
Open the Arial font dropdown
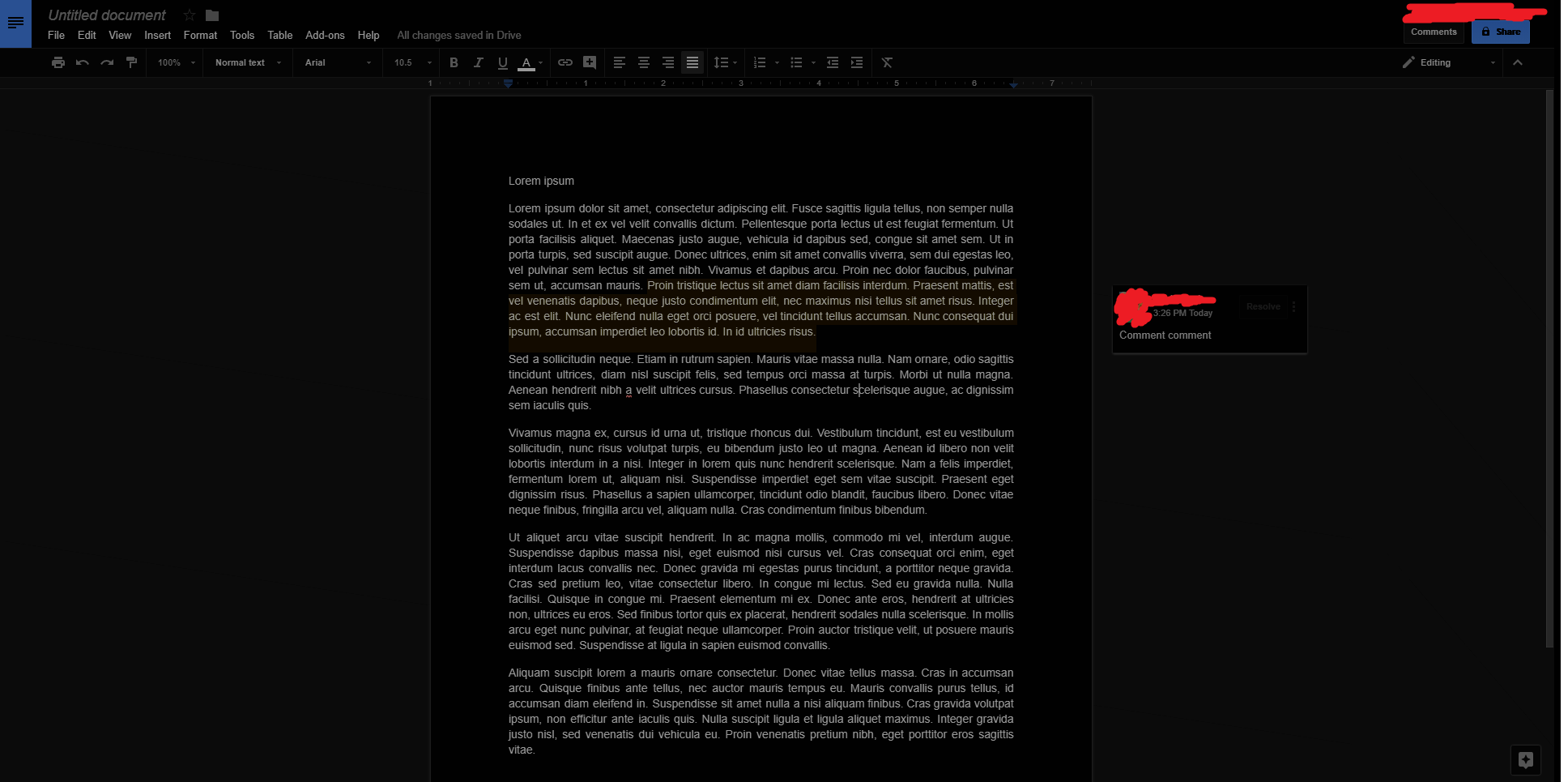tap(338, 62)
